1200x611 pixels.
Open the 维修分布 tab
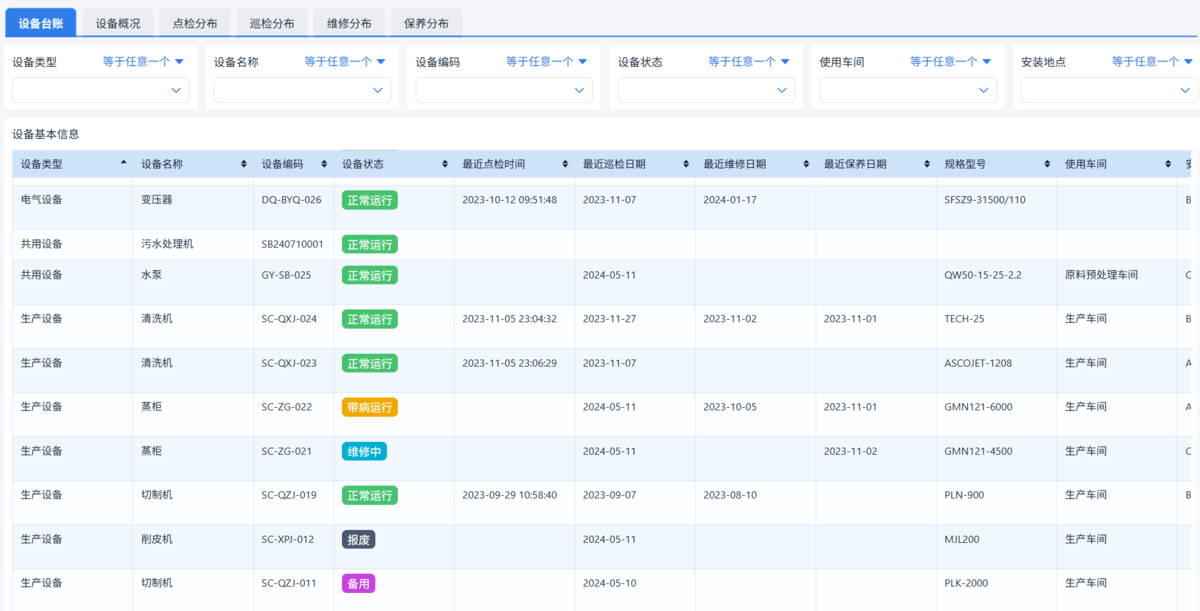pos(349,22)
